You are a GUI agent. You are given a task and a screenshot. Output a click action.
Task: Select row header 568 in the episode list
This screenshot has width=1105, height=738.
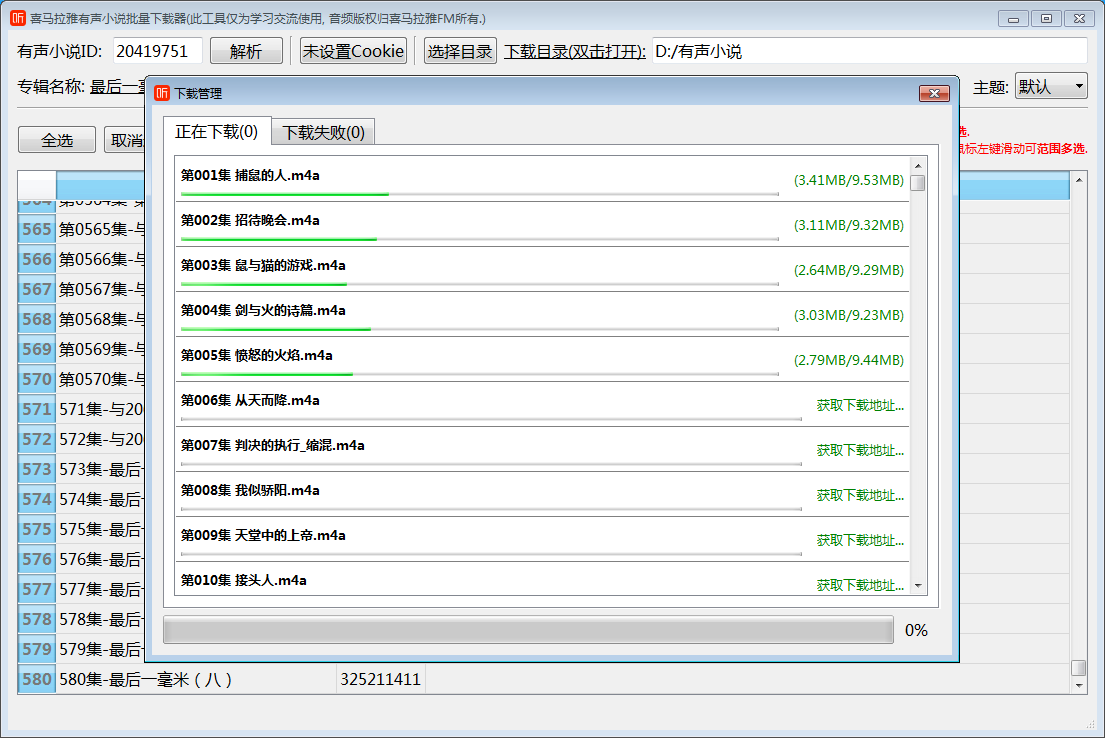pos(37,319)
